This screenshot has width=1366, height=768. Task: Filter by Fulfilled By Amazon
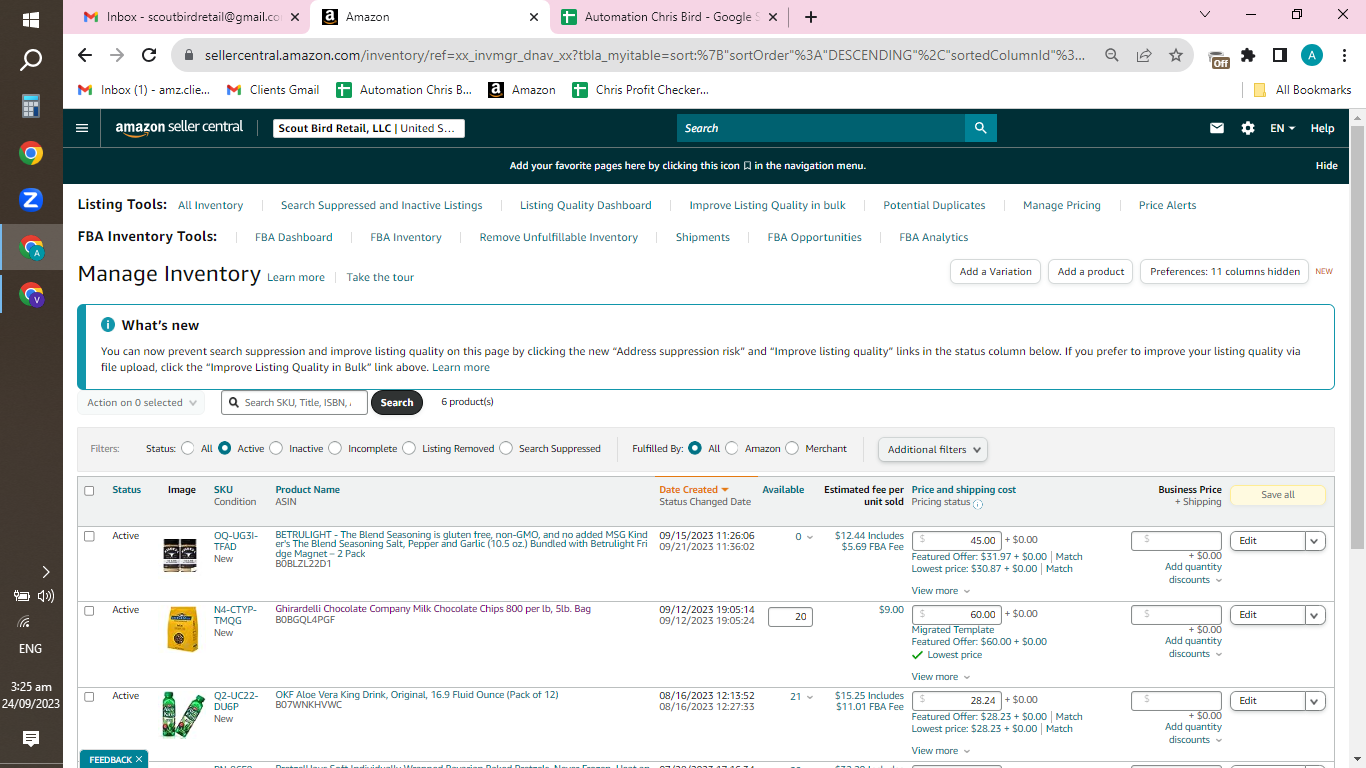click(x=732, y=448)
